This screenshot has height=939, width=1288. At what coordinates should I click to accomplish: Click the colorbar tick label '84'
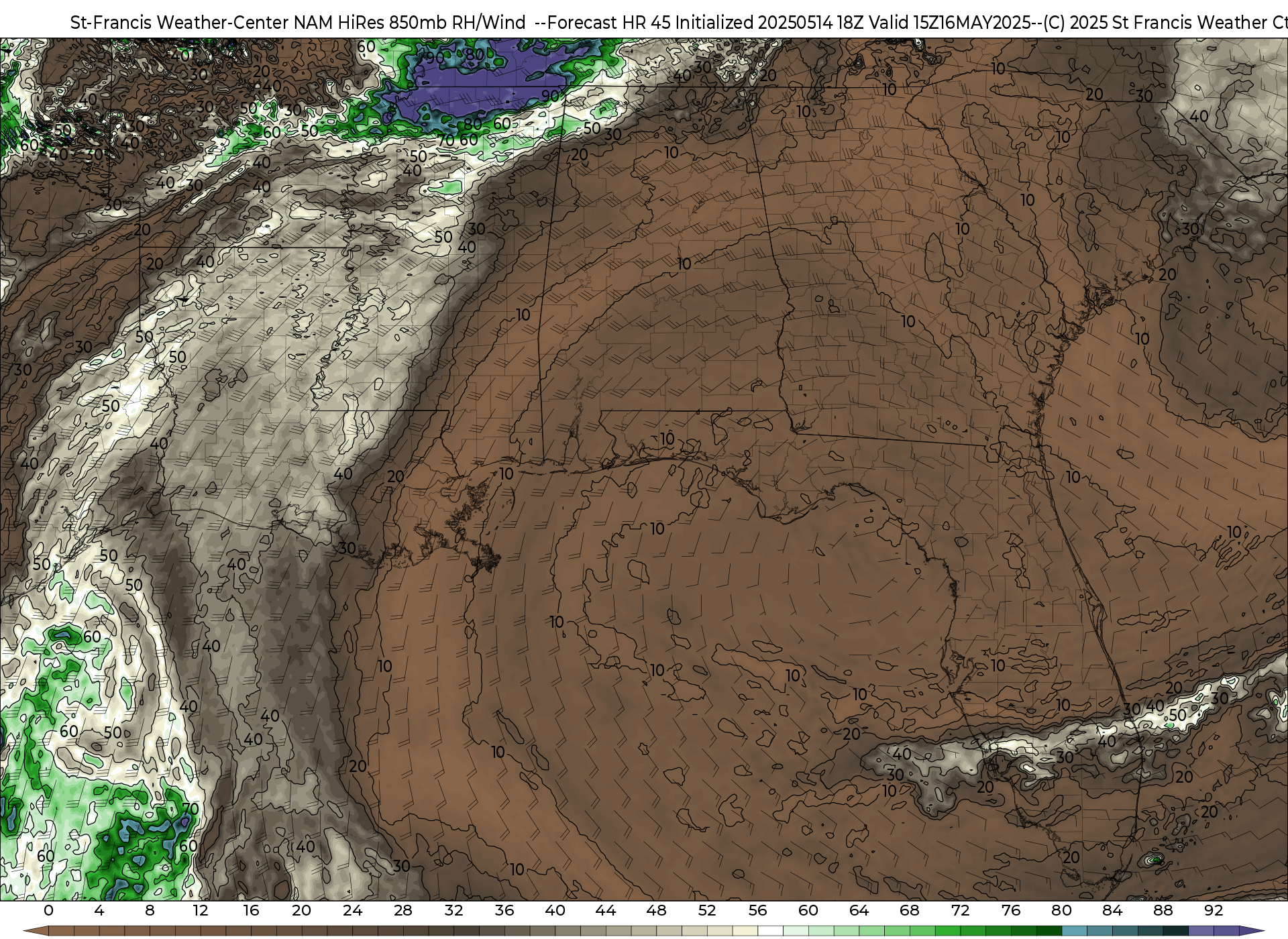click(x=1112, y=910)
